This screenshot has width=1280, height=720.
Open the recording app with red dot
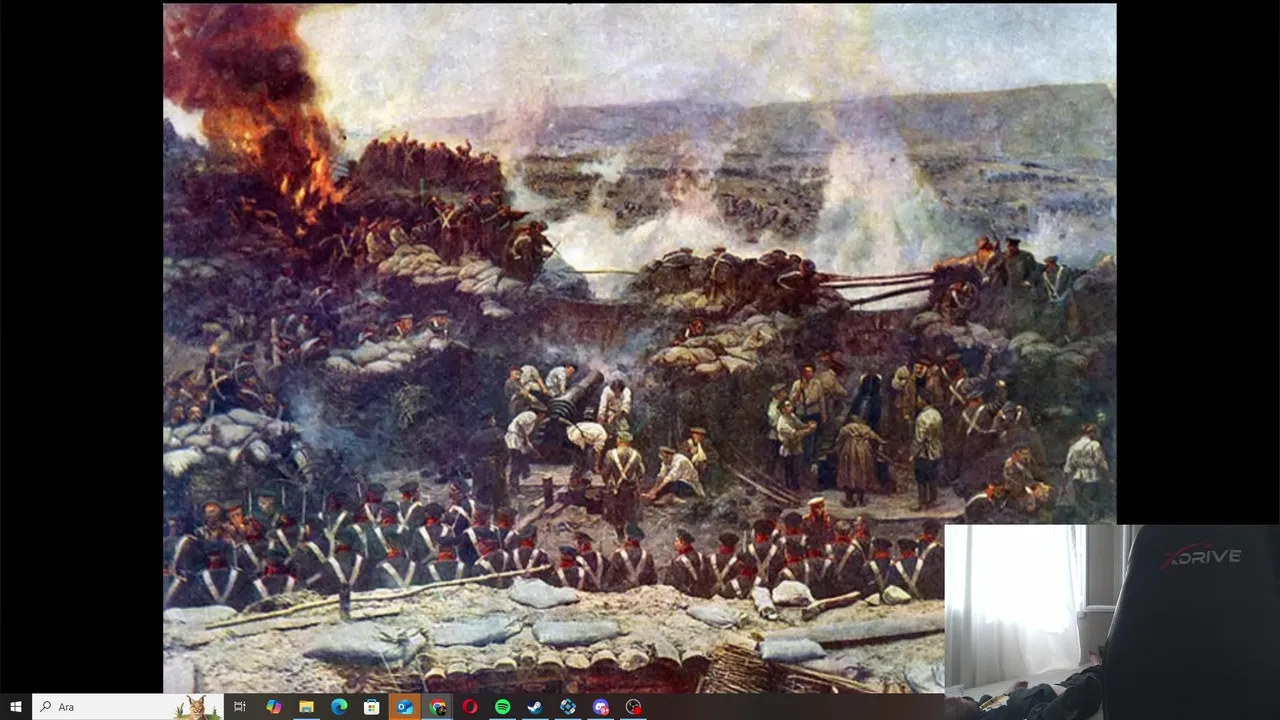coord(634,707)
